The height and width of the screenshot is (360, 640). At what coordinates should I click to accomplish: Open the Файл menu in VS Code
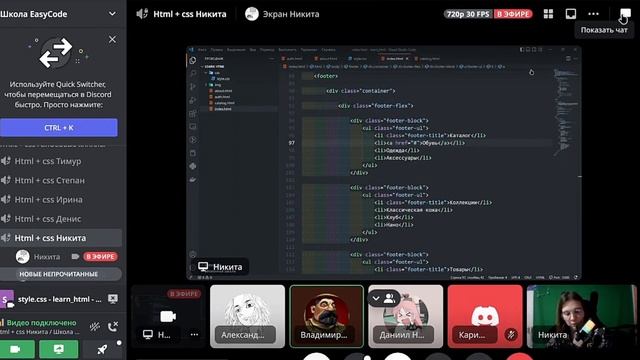(x=202, y=50)
